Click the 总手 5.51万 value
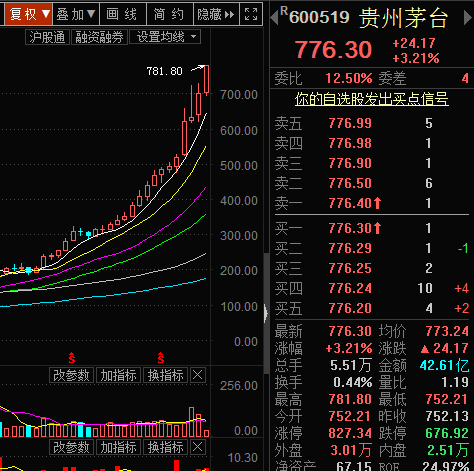Image resolution: width=474 pixels, height=471 pixels. pyautogui.click(x=351, y=365)
